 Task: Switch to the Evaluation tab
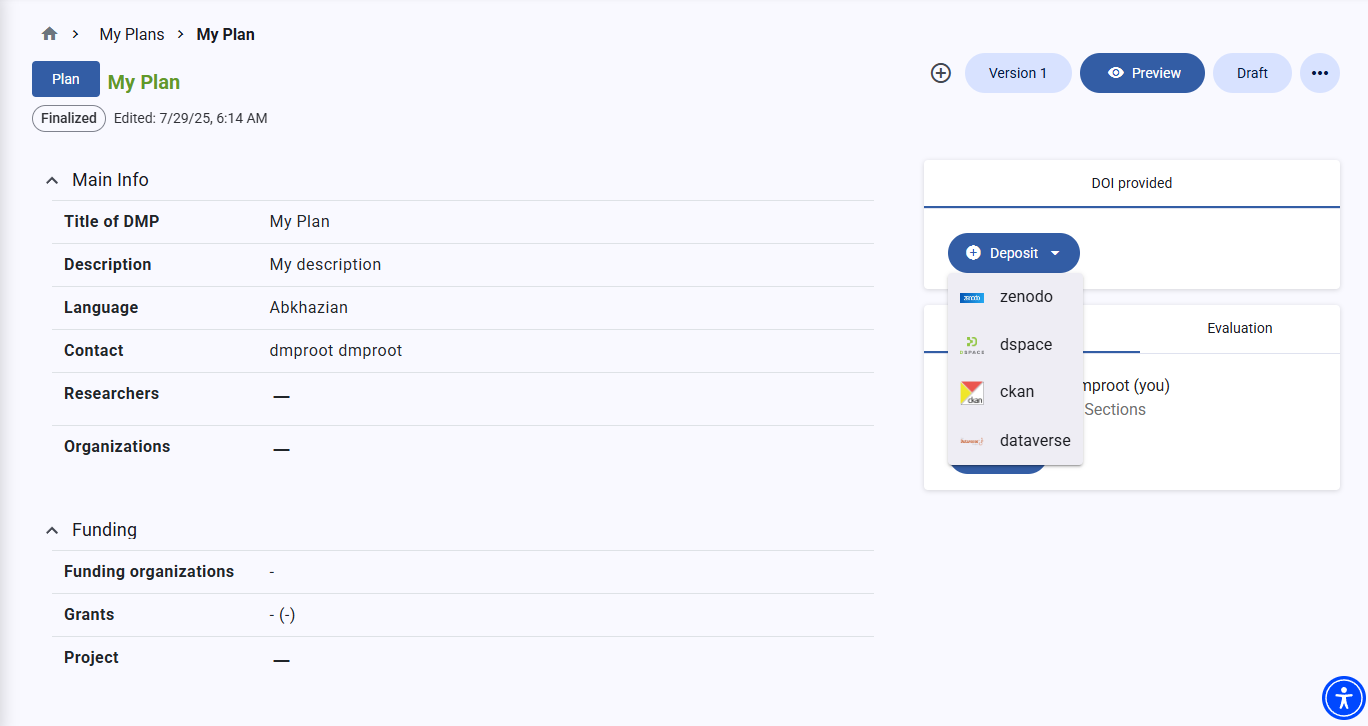[x=1239, y=328]
